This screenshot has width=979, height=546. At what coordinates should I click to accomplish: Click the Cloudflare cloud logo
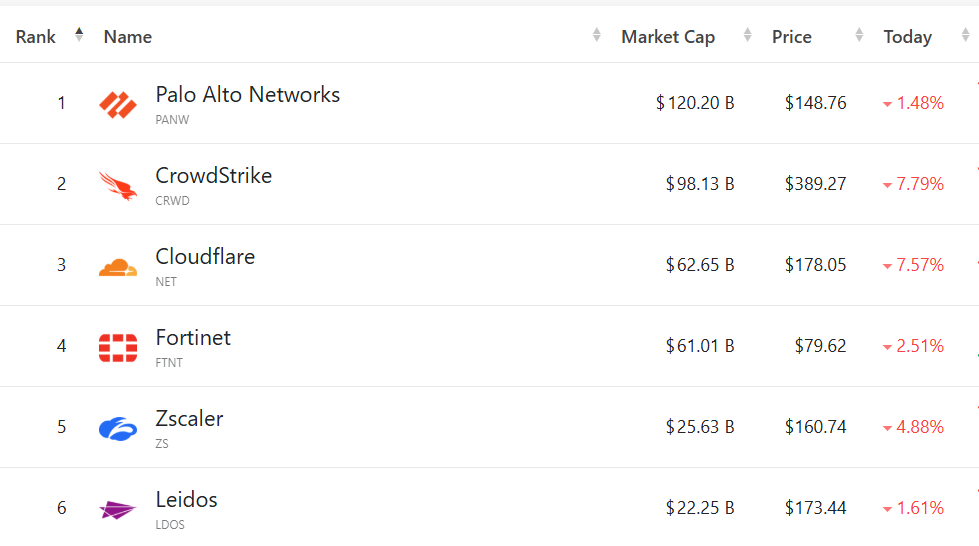(x=118, y=267)
